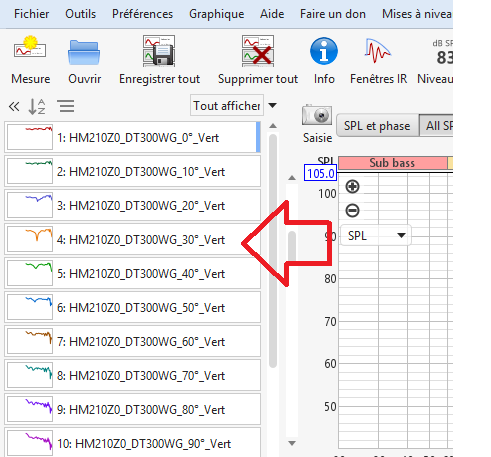Open the Aide menu
Viewport: 491px width, 457px height.
click(272, 14)
